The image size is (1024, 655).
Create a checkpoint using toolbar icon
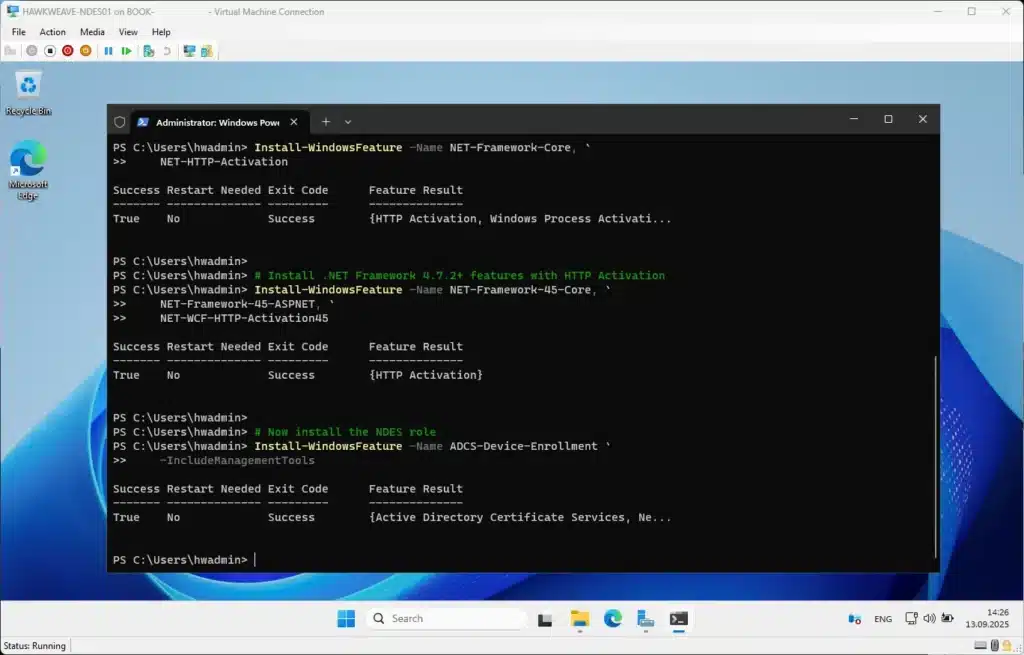(x=148, y=50)
